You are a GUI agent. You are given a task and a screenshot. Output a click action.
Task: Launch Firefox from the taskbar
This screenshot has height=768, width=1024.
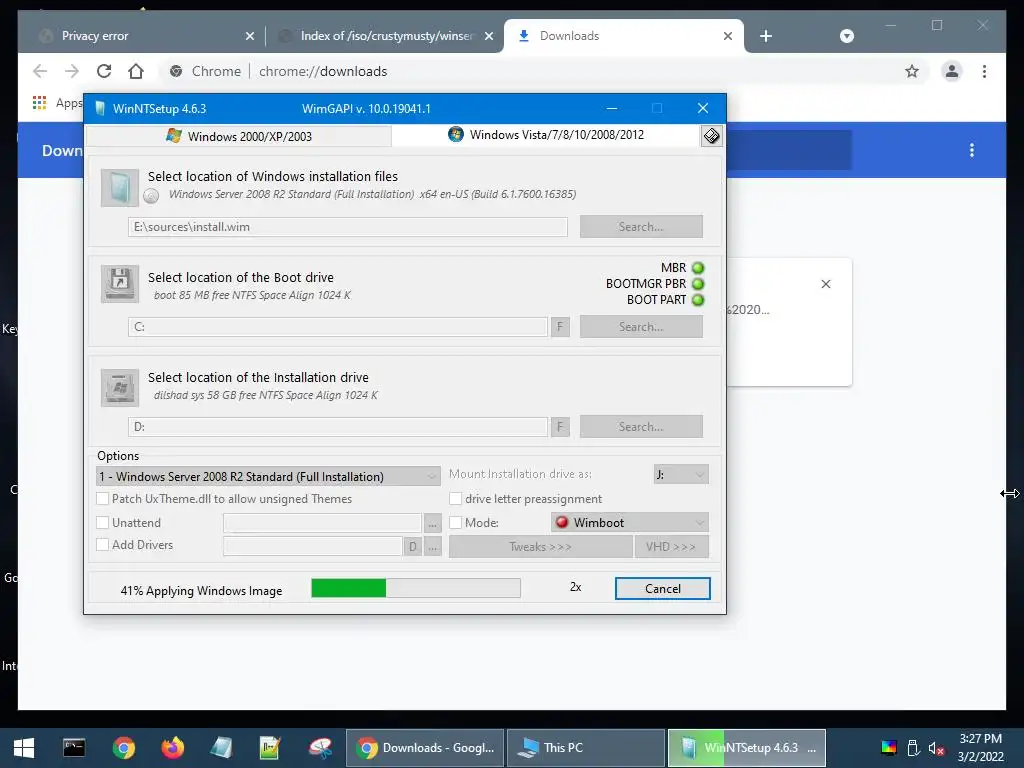pyautogui.click(x=172, y=748)
